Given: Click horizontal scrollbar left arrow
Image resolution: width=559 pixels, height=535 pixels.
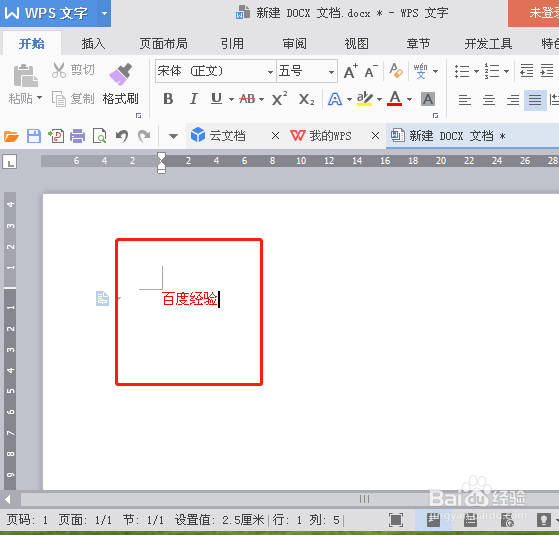Looking at the screenshot, I should pyautogui.click(x=7, y=499).
